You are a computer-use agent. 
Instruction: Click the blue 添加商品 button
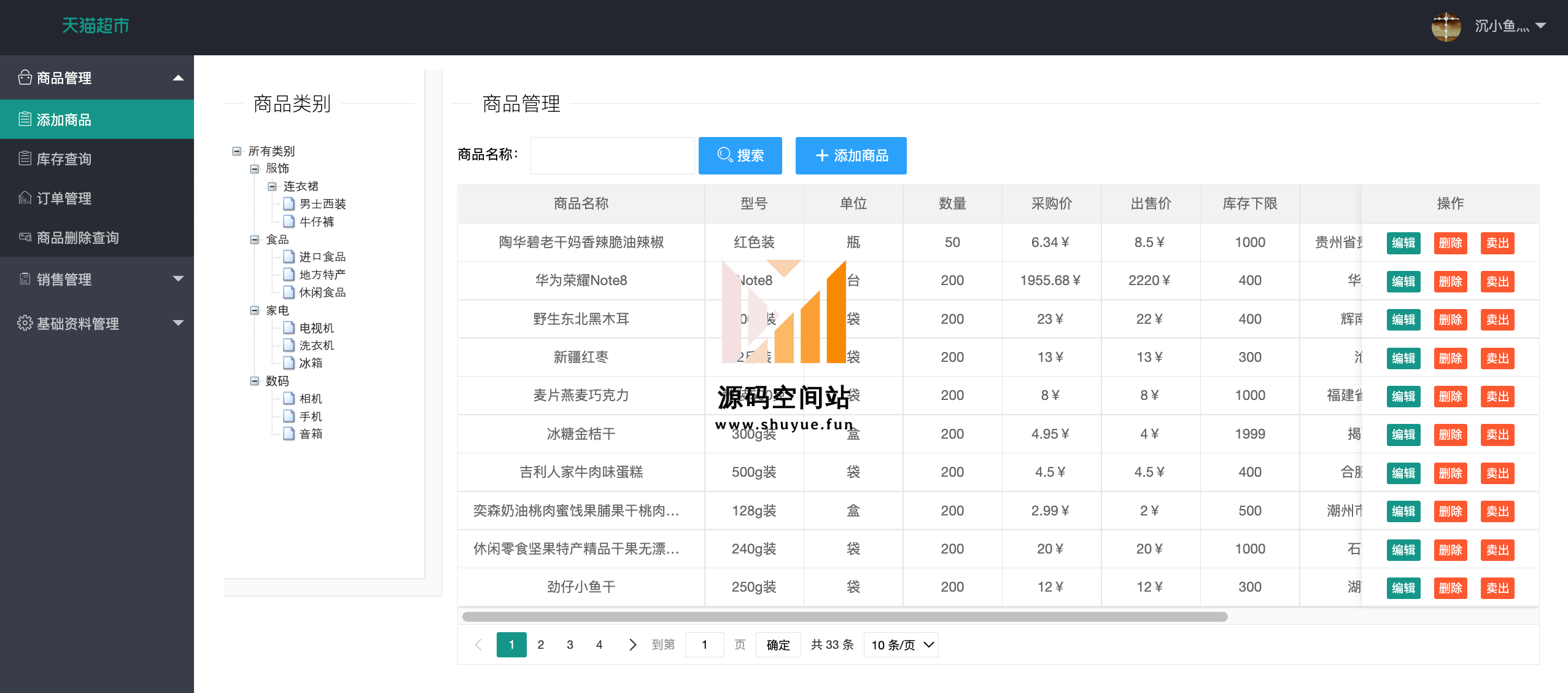[851, 155]
